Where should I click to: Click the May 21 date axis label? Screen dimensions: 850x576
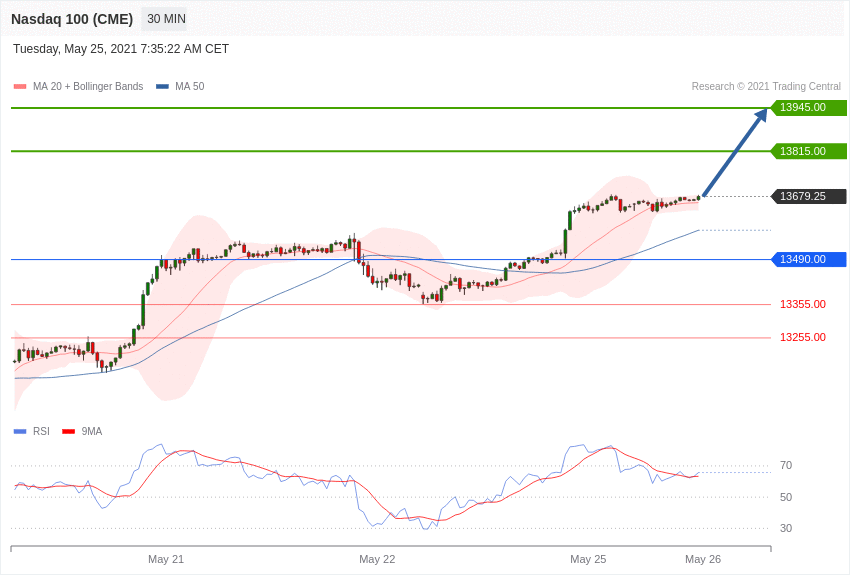166,559
